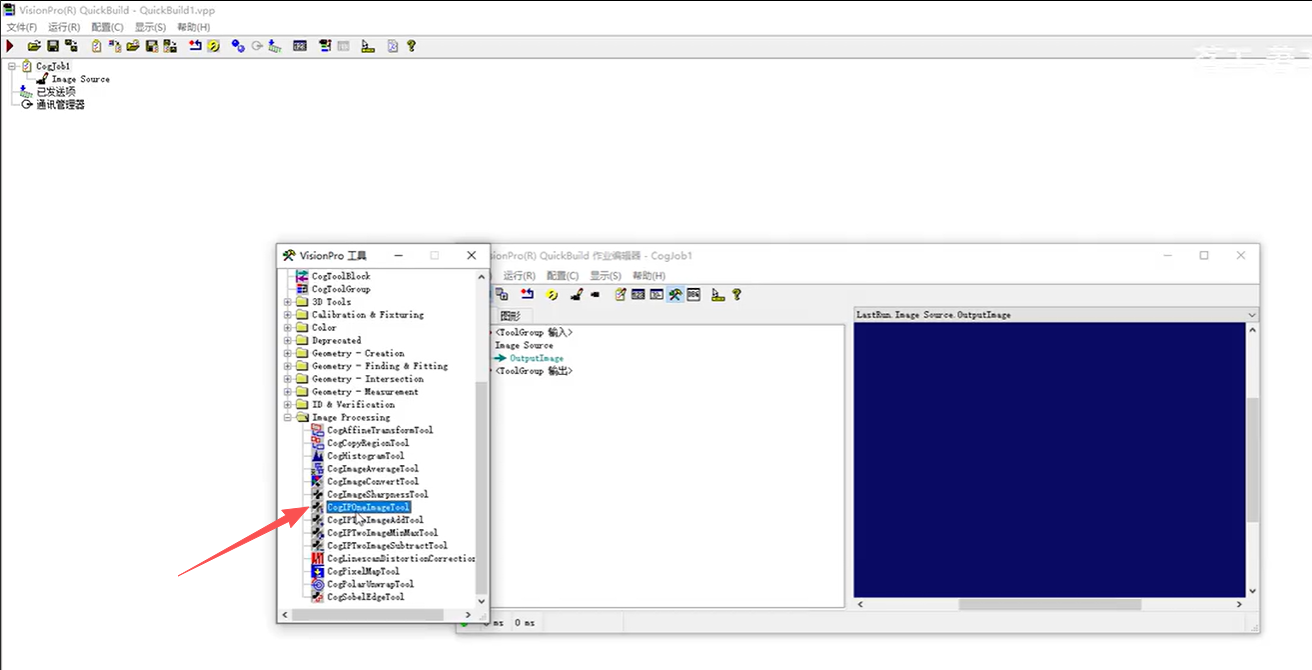Collapse the CogJob1 tree node

(11, 66)
